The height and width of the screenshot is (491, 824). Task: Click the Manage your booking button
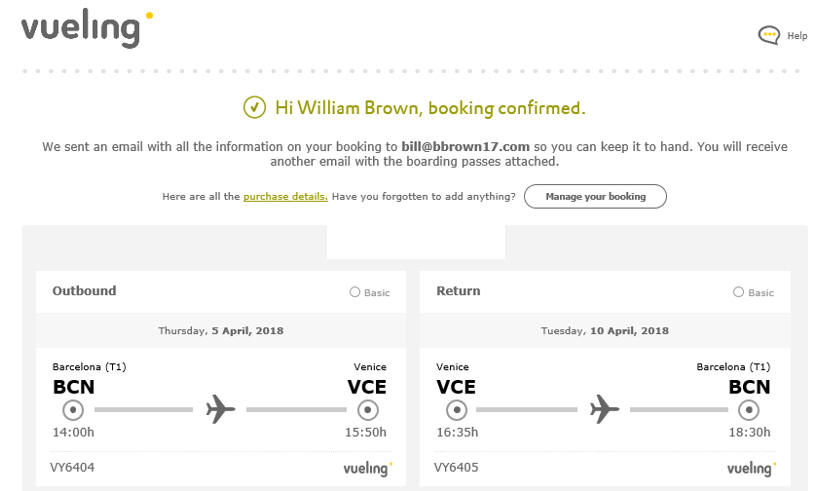pos(595,196)
